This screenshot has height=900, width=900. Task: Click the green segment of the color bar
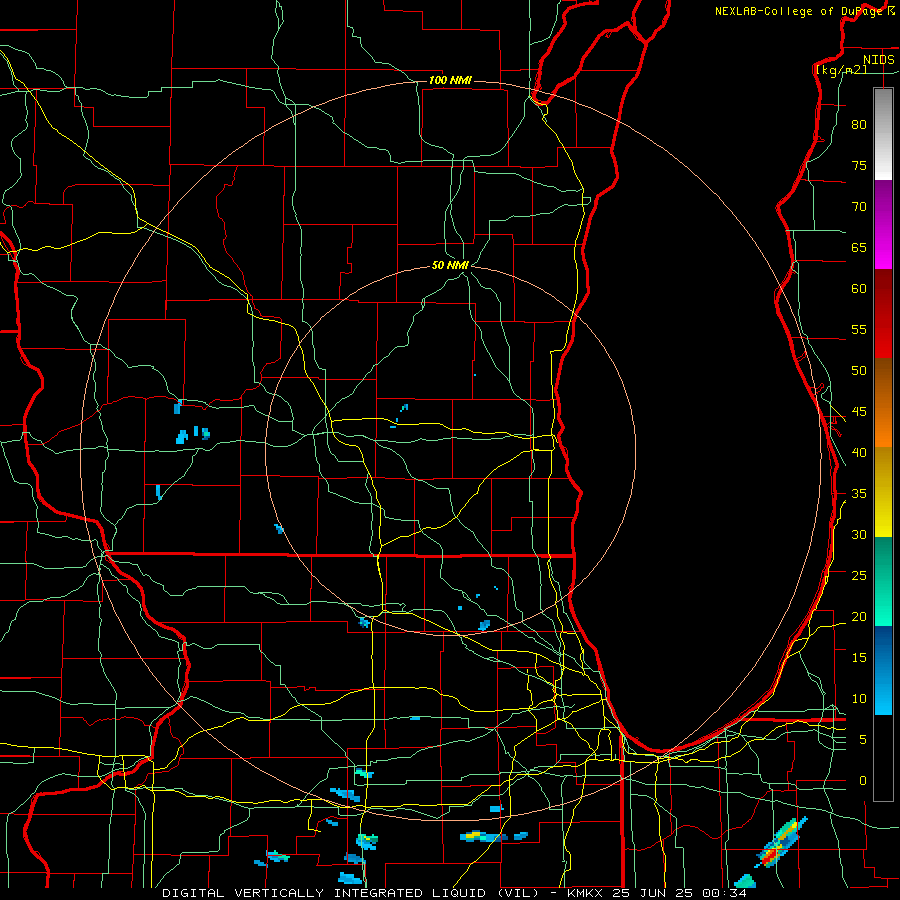[883, 581]
